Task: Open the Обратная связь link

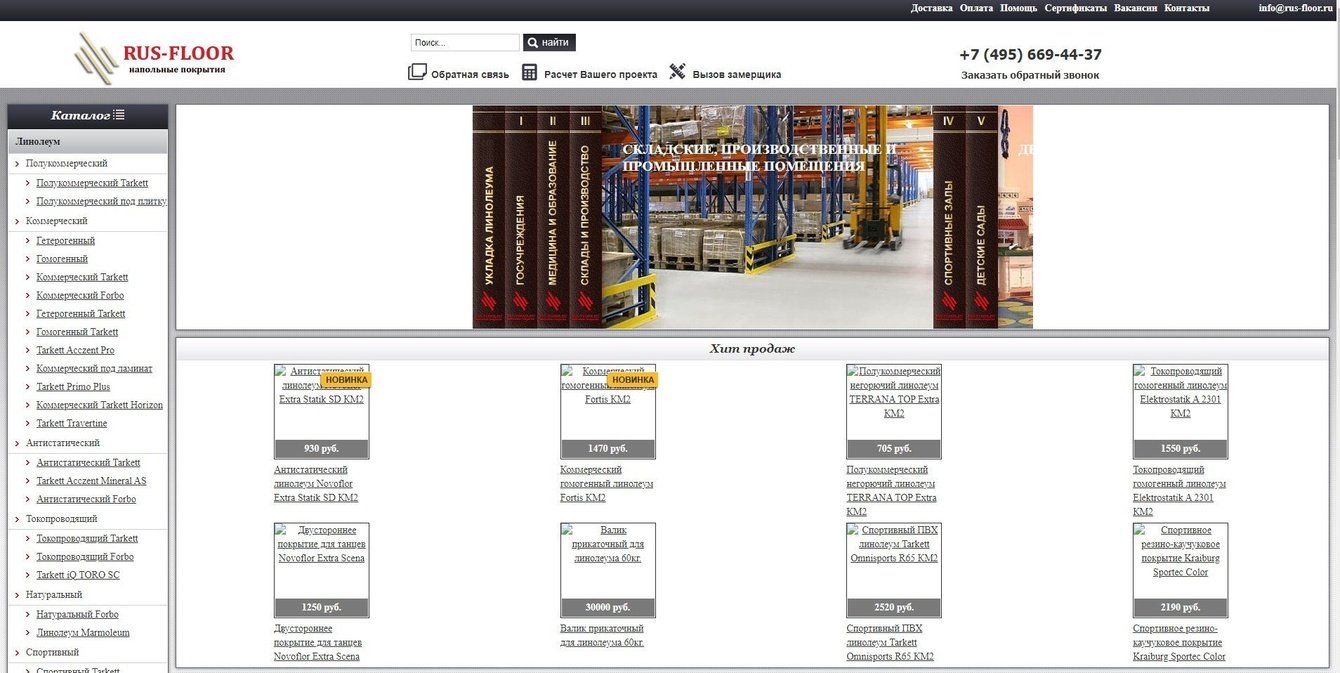Action: [x=470, y=75]
